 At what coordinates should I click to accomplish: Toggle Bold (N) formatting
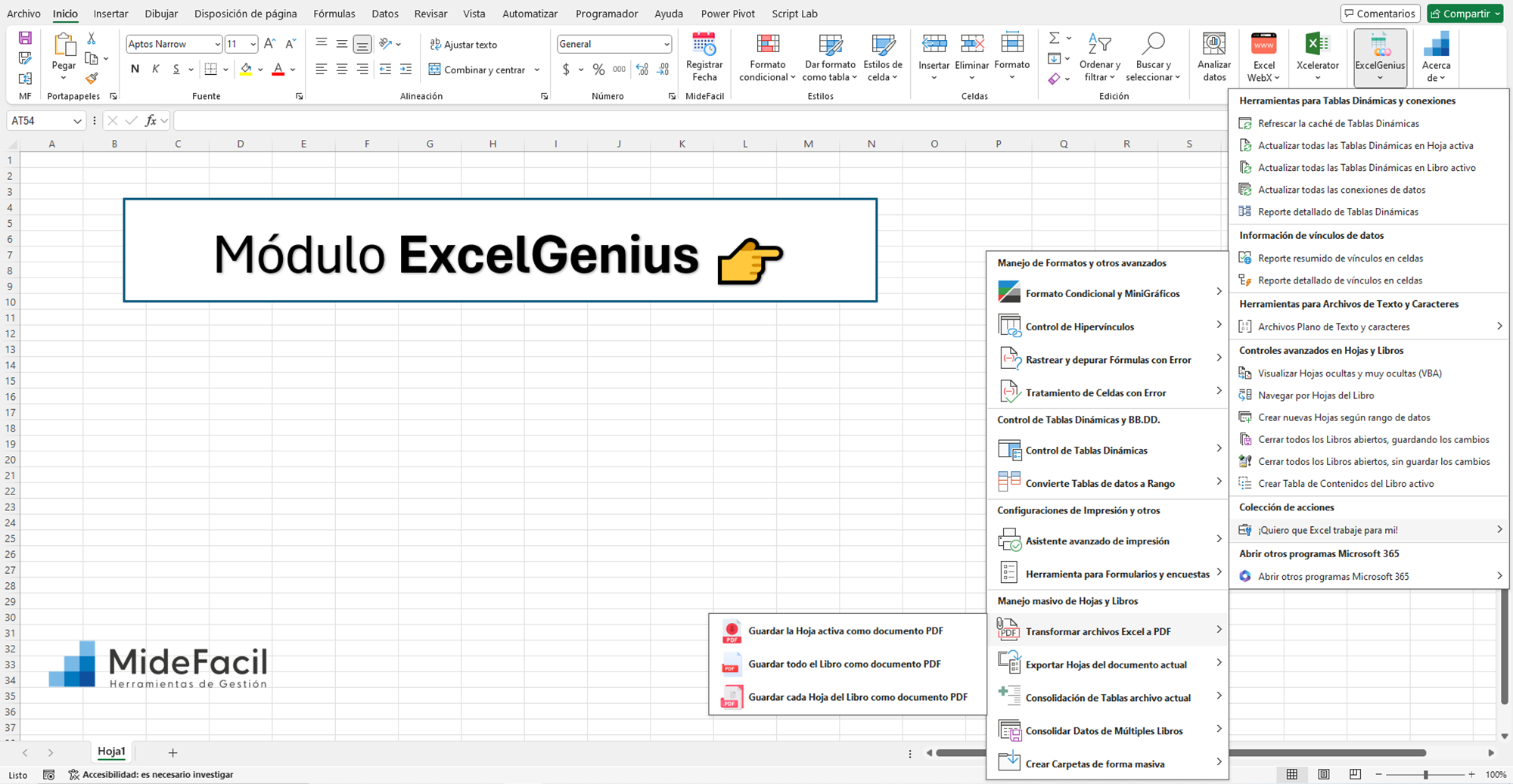click(x=135, y=70)
